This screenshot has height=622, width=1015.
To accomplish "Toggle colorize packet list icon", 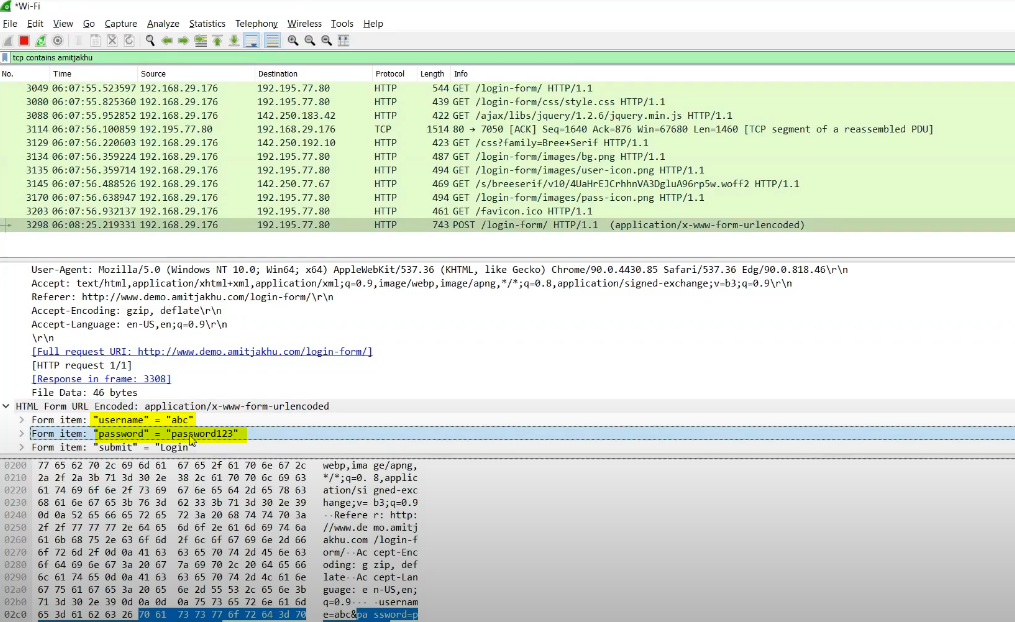I will [x=272, y=41].
